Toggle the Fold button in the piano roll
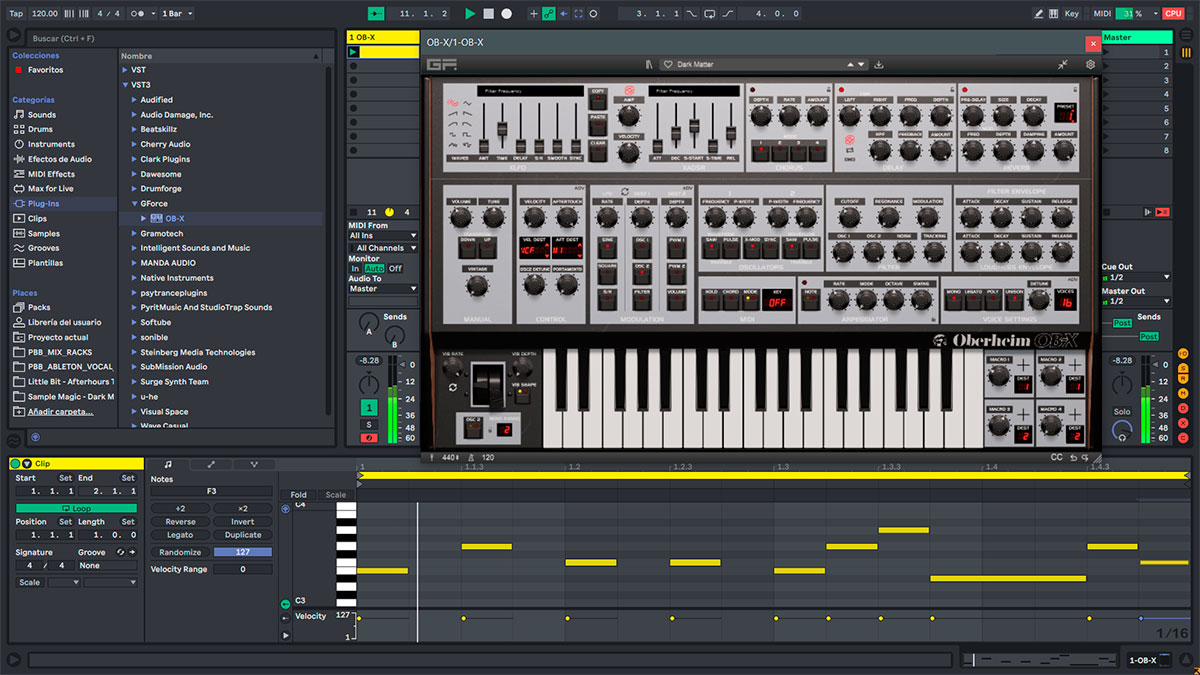 pos(298,495)
